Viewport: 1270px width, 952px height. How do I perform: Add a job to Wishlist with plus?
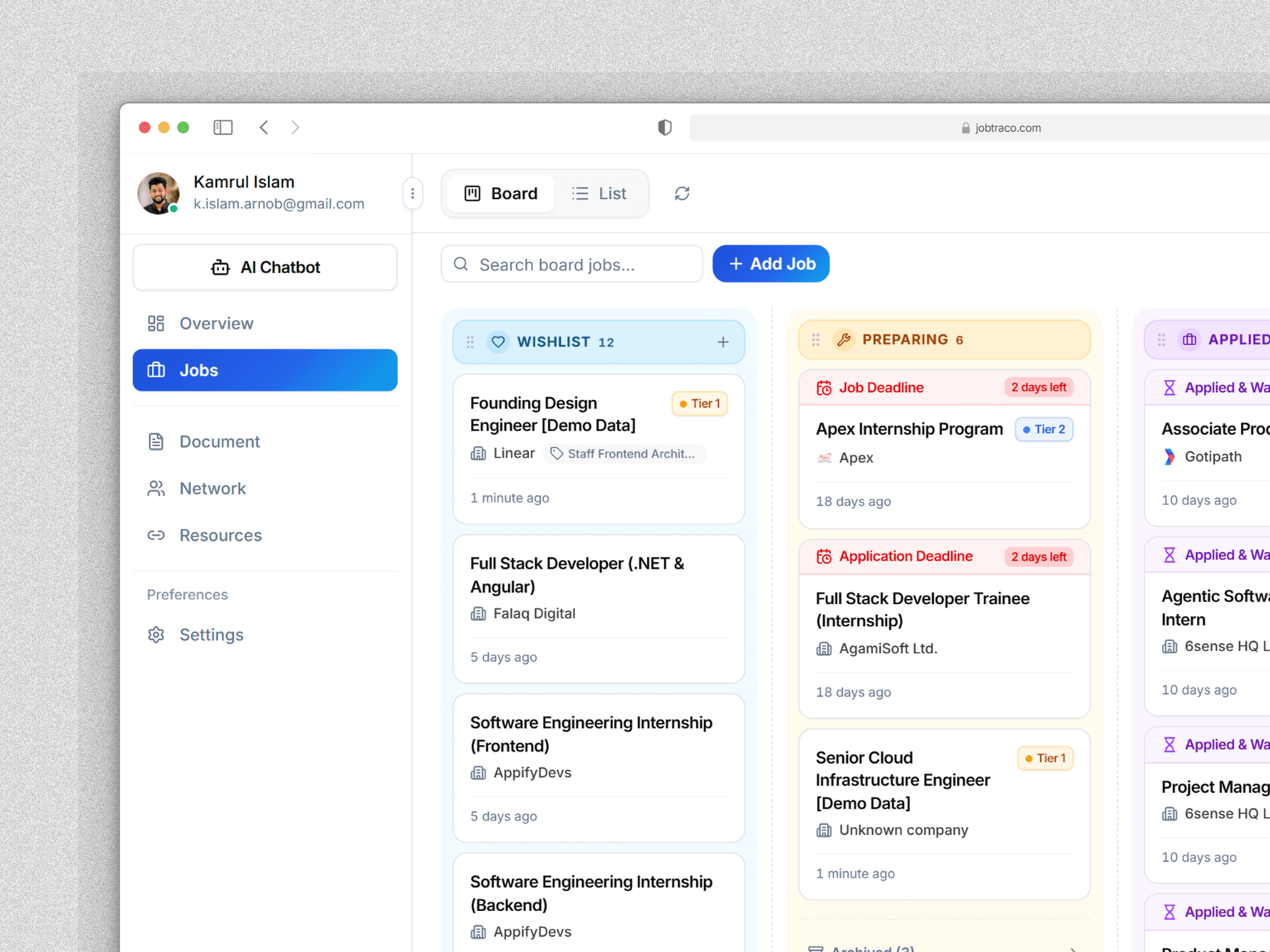tap(723, 342)
